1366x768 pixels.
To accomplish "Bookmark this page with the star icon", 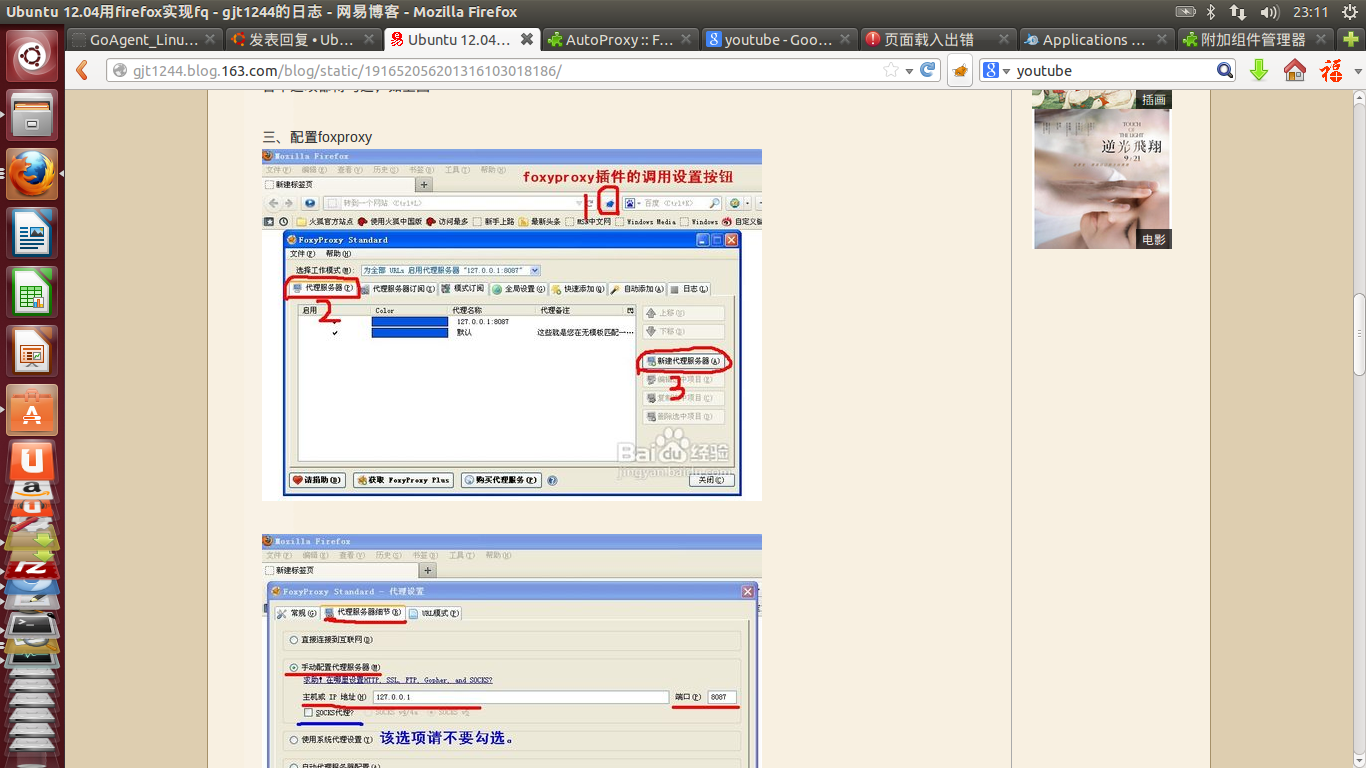I will [x=890, y=71].
